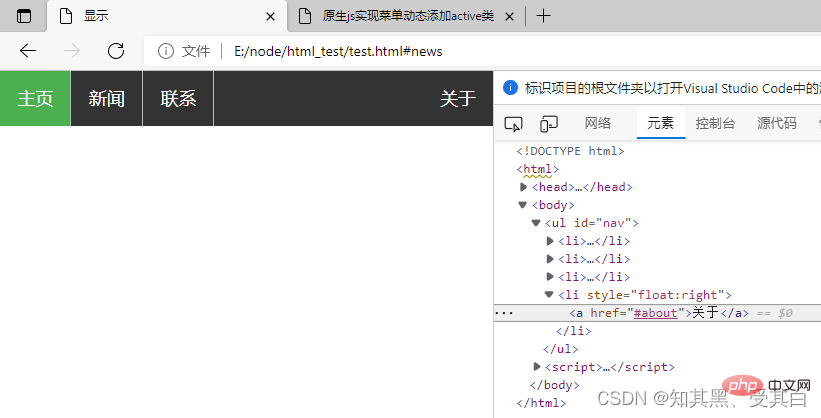Switch to the 原生js实现菜单动态添加active类 tab
Image resolution: width=821 pixels, height=418 pixels.
click(408, 16)
